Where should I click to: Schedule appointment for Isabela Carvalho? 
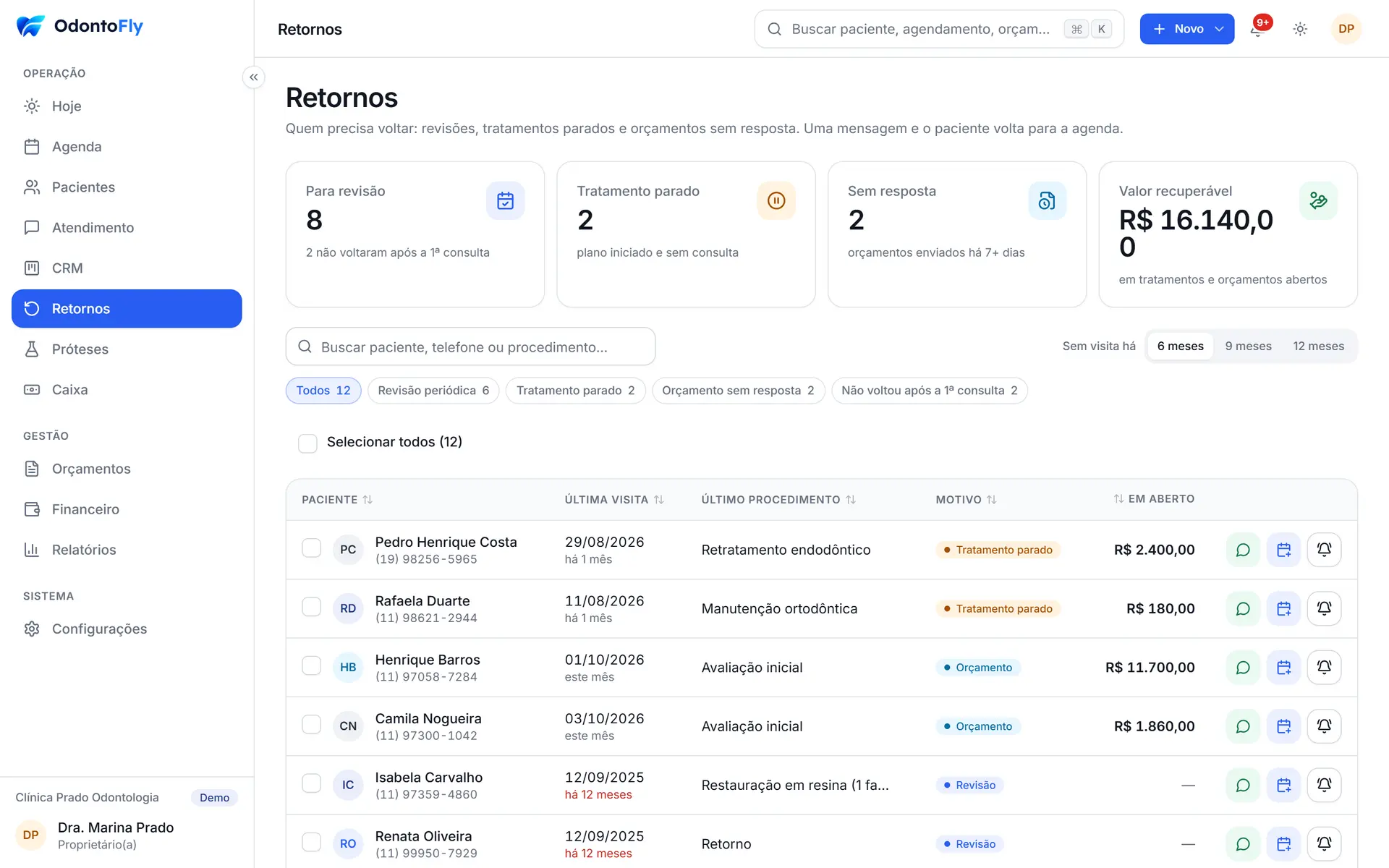[x=1283, y=785]
